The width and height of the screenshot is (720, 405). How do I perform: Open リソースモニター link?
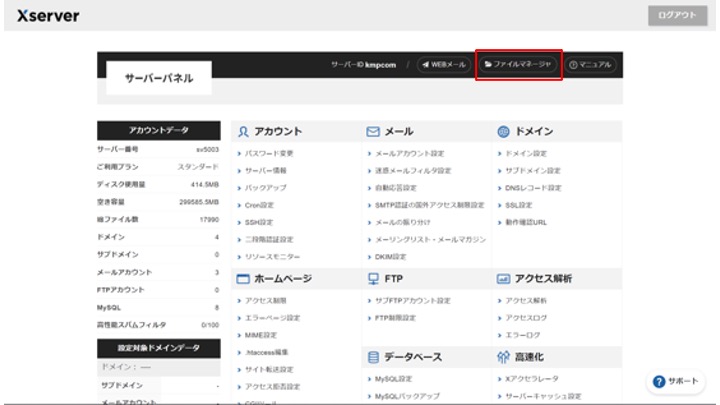(x=272, y=257)
